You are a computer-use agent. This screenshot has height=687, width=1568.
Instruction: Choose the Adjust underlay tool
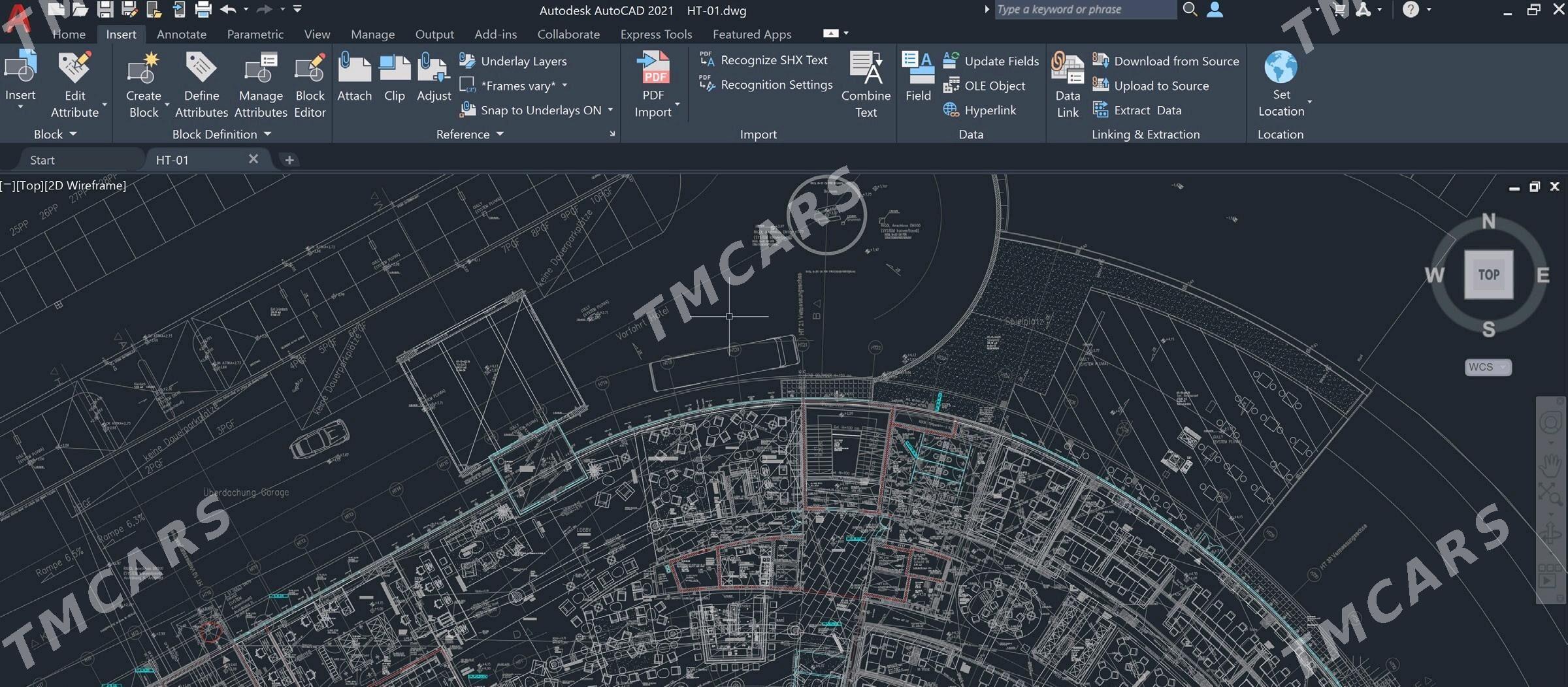(x=434, y=77)
